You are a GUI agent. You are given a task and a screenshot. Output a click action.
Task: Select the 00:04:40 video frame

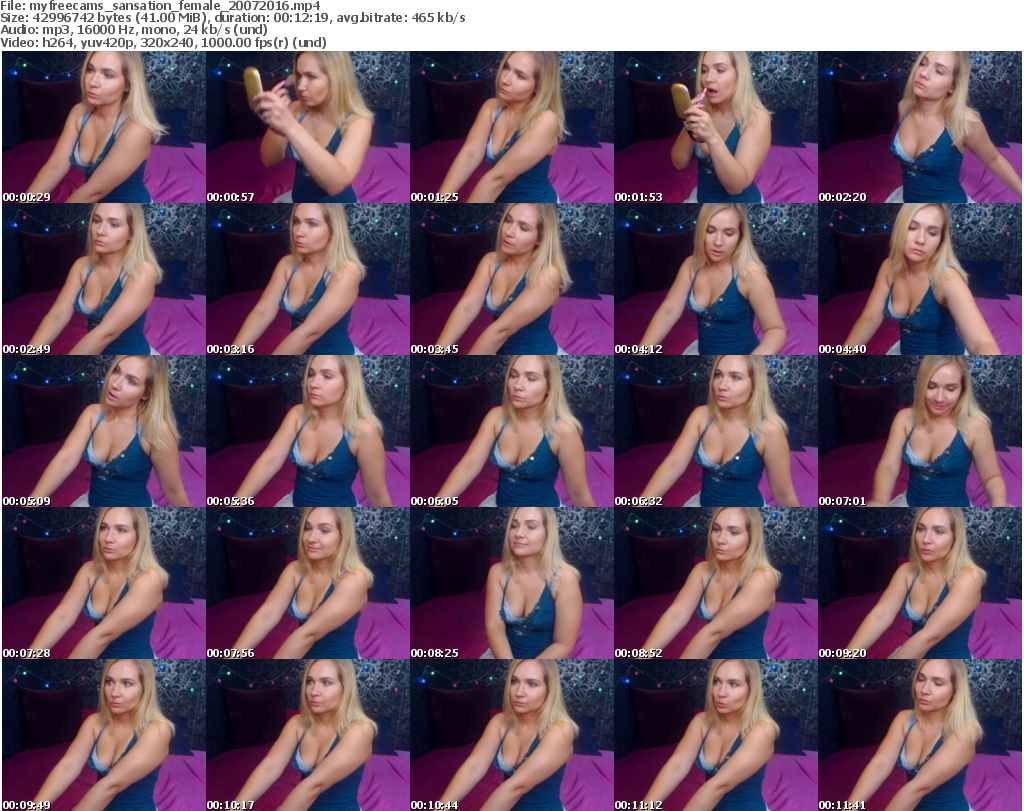click(920, 279)
